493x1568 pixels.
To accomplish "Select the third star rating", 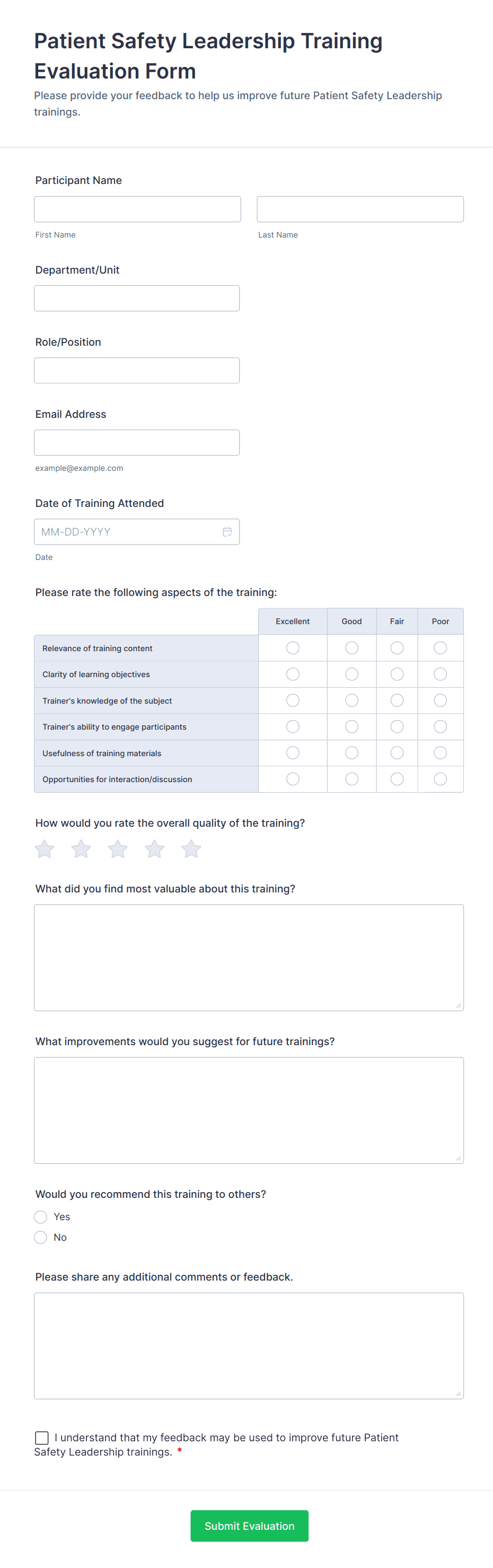I will click(118, 848).
